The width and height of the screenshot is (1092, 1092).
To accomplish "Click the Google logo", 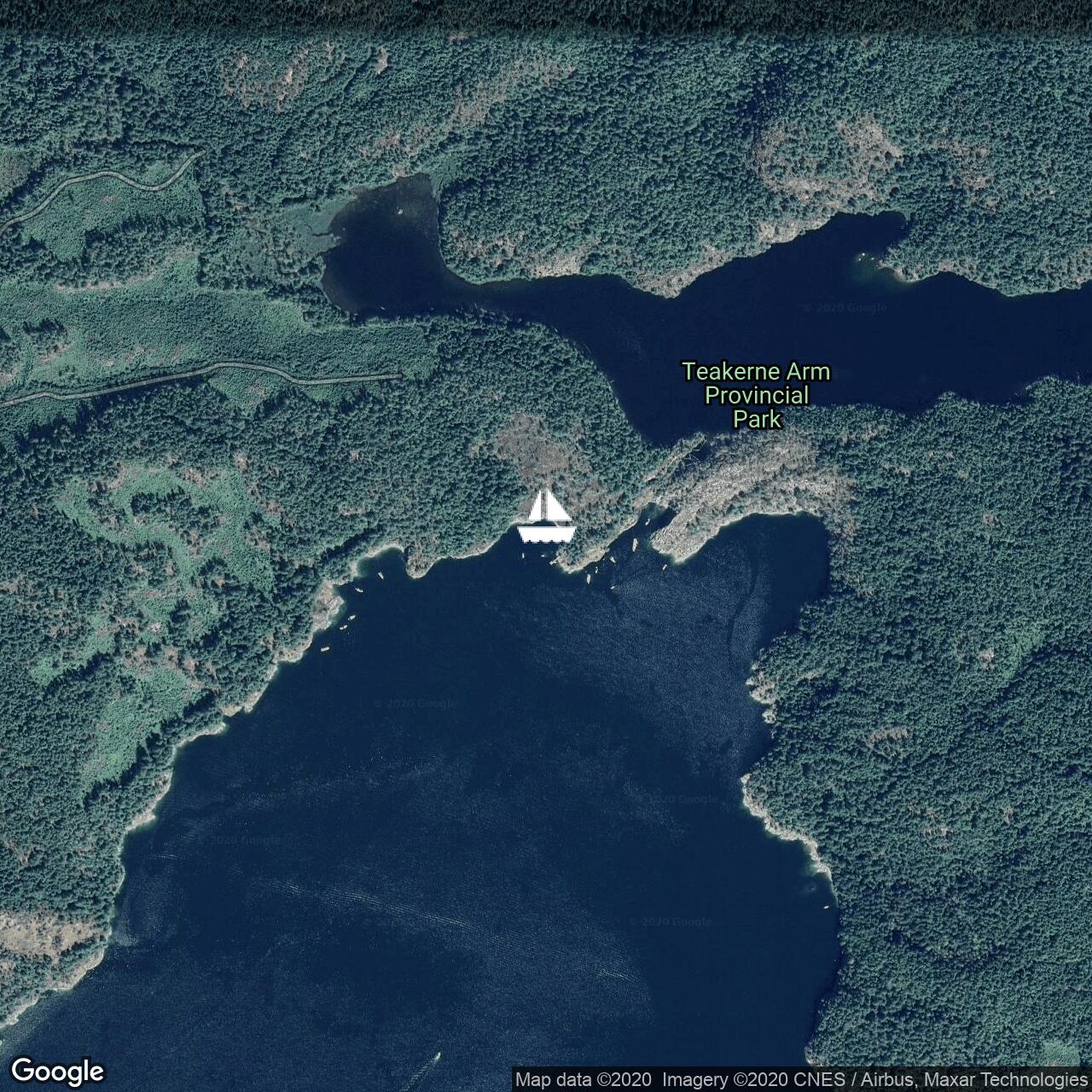I will pyautogui.click(x=57, y=1071).
